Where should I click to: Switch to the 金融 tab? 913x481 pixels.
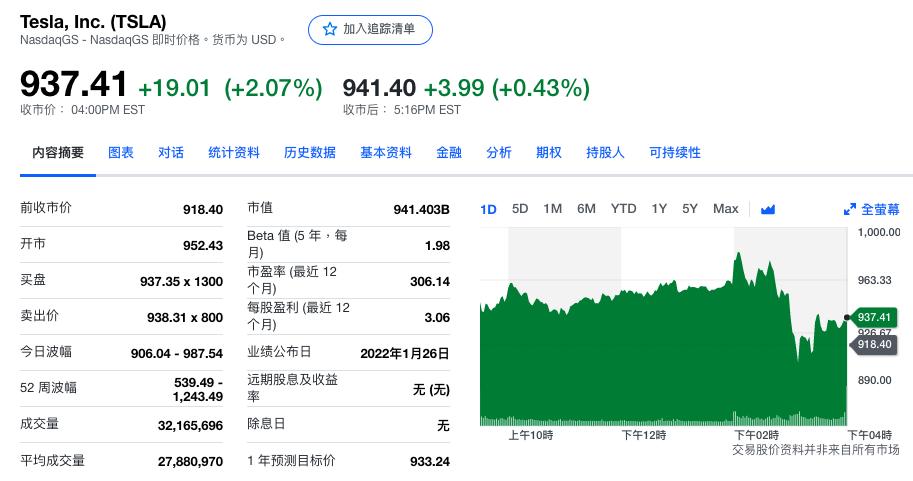[x=449, y=153]
